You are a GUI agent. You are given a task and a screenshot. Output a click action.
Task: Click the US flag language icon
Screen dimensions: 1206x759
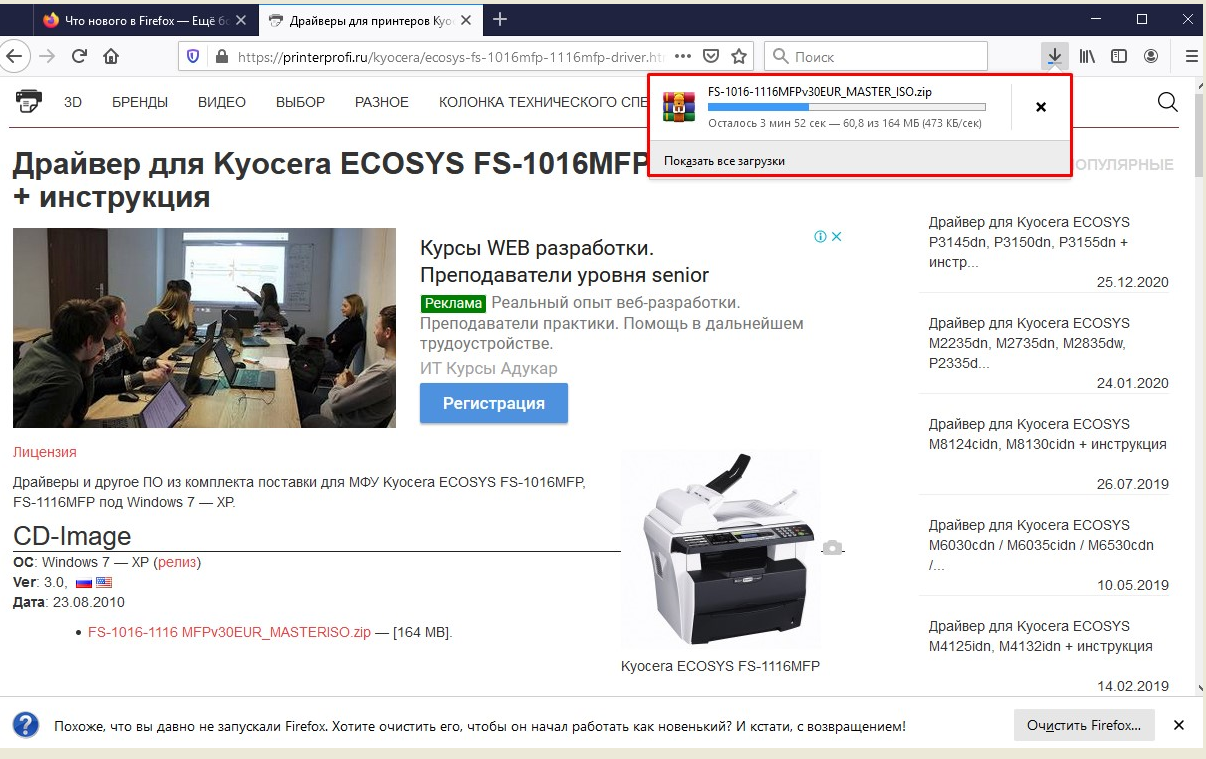(104, 582)
